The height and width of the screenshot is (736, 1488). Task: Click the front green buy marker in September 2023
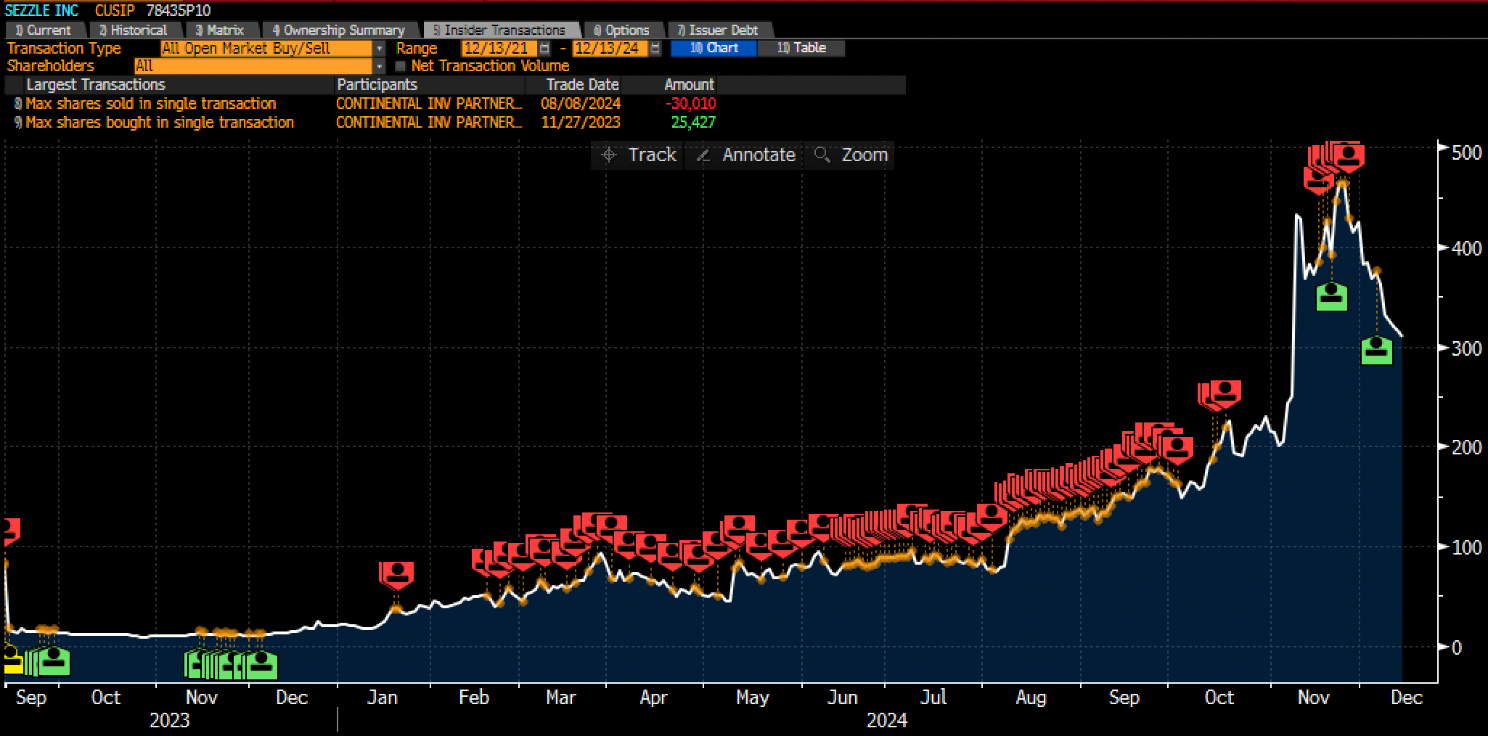53,660
